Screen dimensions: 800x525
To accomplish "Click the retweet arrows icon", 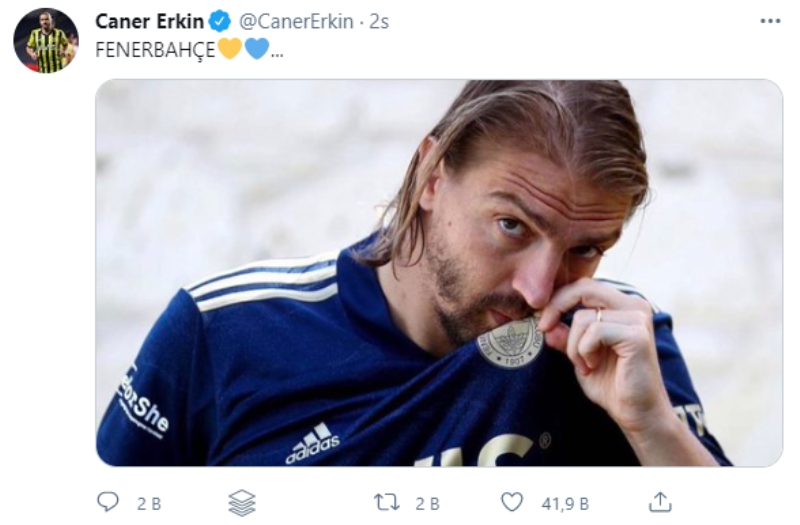I will tap(386, 502).
